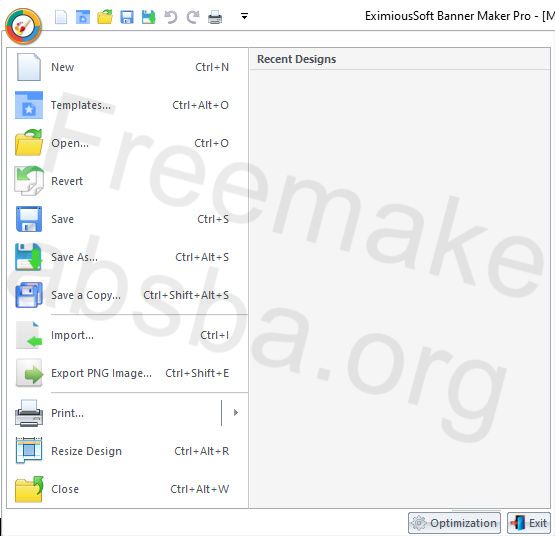Choose Import... menu entry
This screenshot has width=555, height=536.
tap(127, 335)
